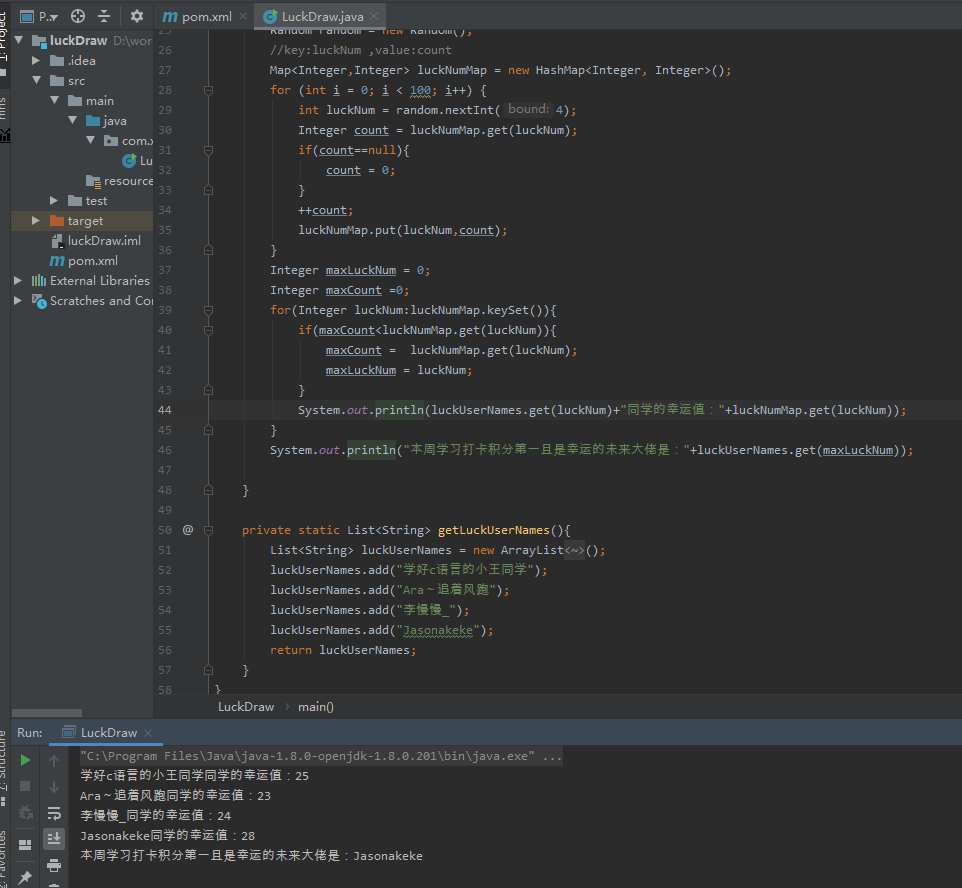Select the LuckDraw.java editor tab
Screen dimensions: 962x888
314,17
